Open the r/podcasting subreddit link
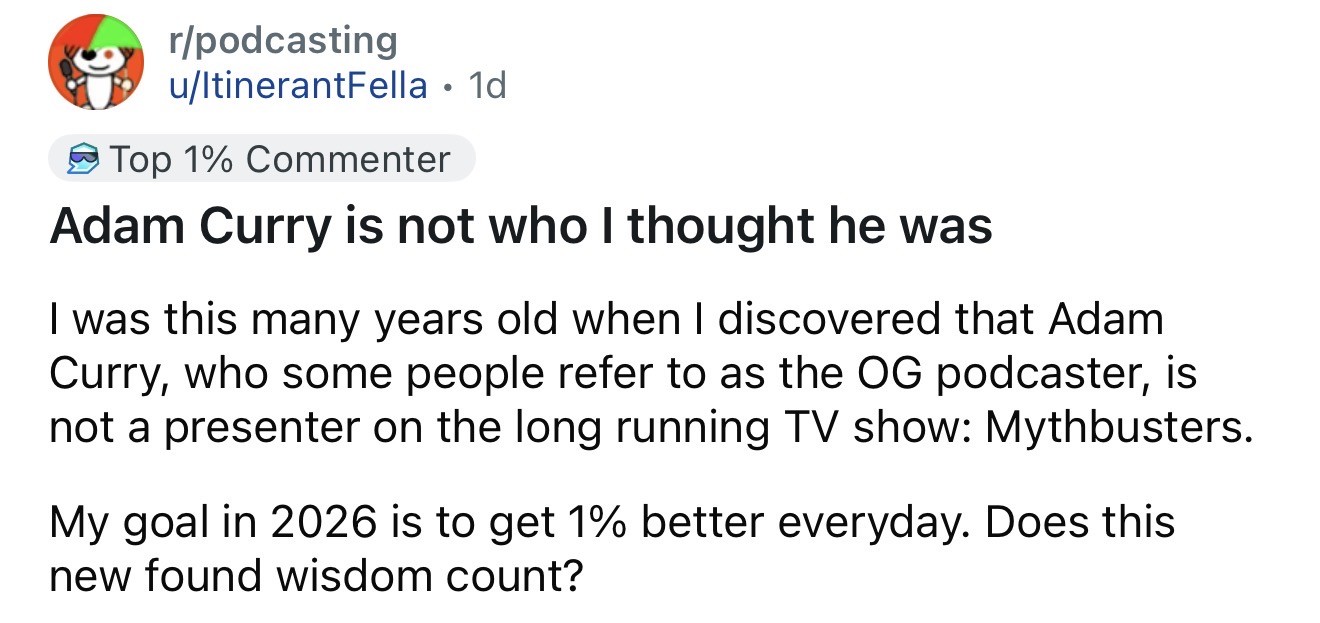The image size is (1320, 623). click(x=282, y=40)
